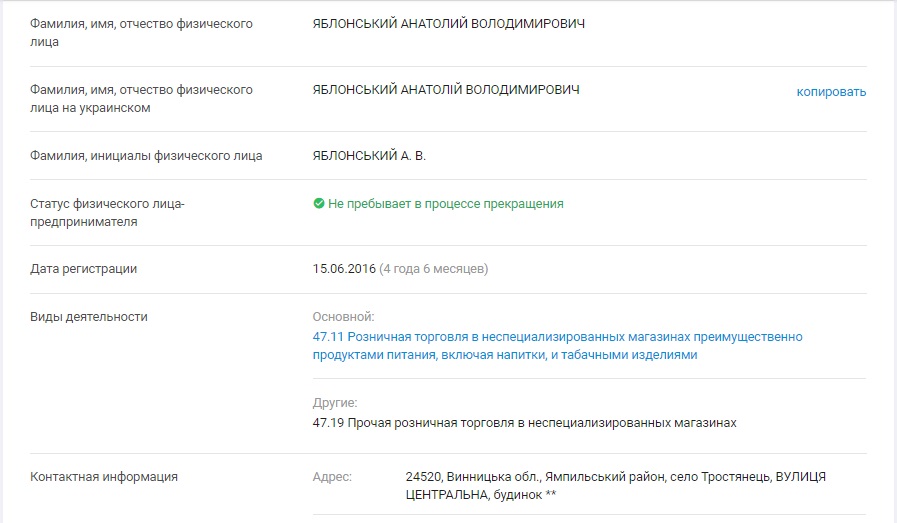Click the "Другие:" activity label
The width and height of the screenshot is (897, 523).
pos(335,403)
